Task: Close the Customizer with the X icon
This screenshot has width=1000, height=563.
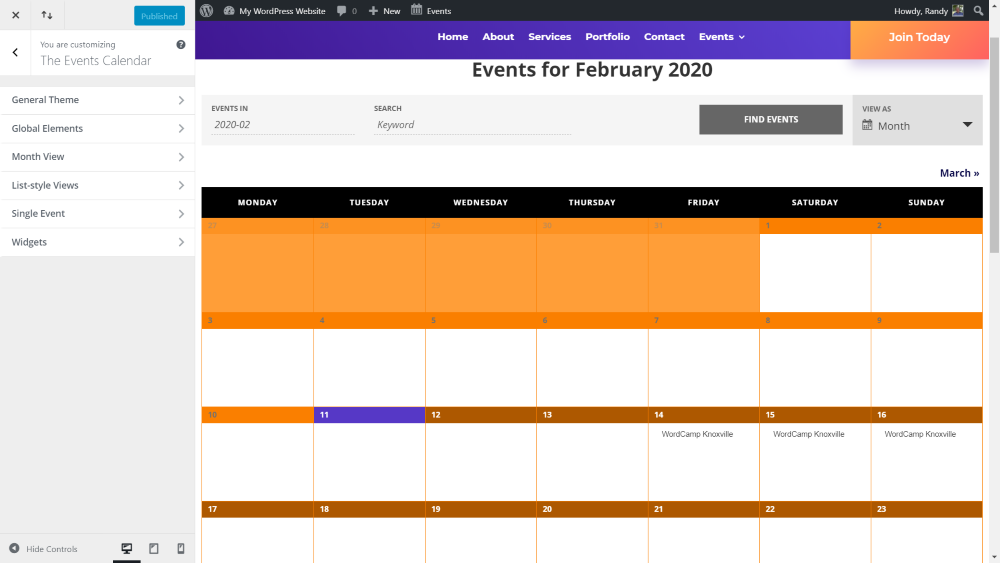Action: point(15,15)
